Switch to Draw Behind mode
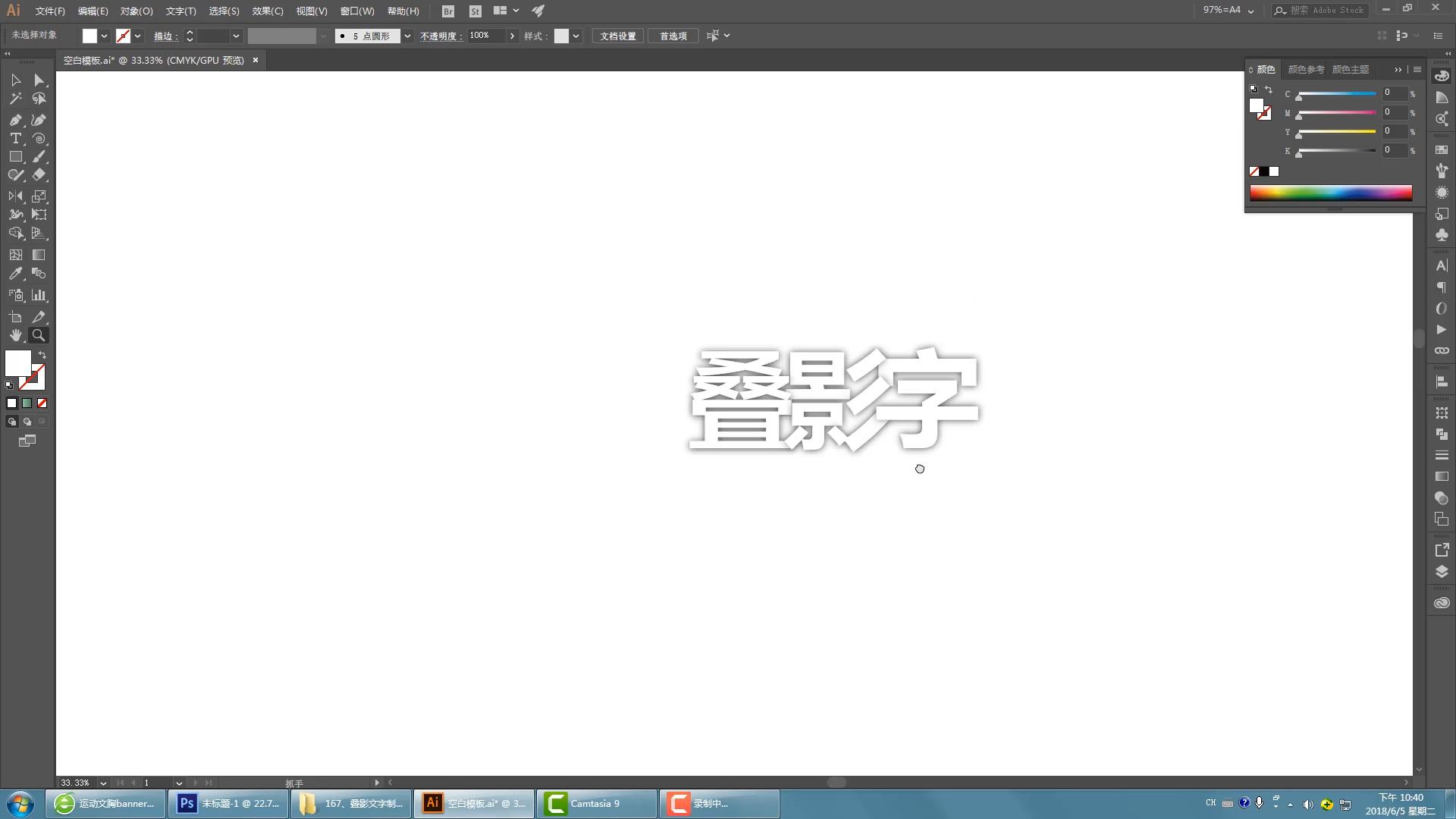1456x819 pixels. pyautogui.click(x=27, y=422)
